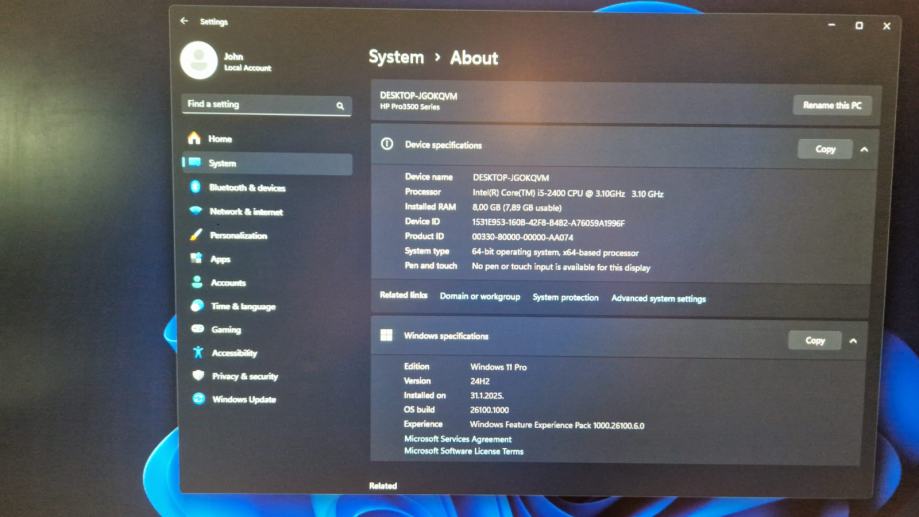This screenshot has height=517, width=919.
Task: Open Accessibility settings
Action: (269, 353)
